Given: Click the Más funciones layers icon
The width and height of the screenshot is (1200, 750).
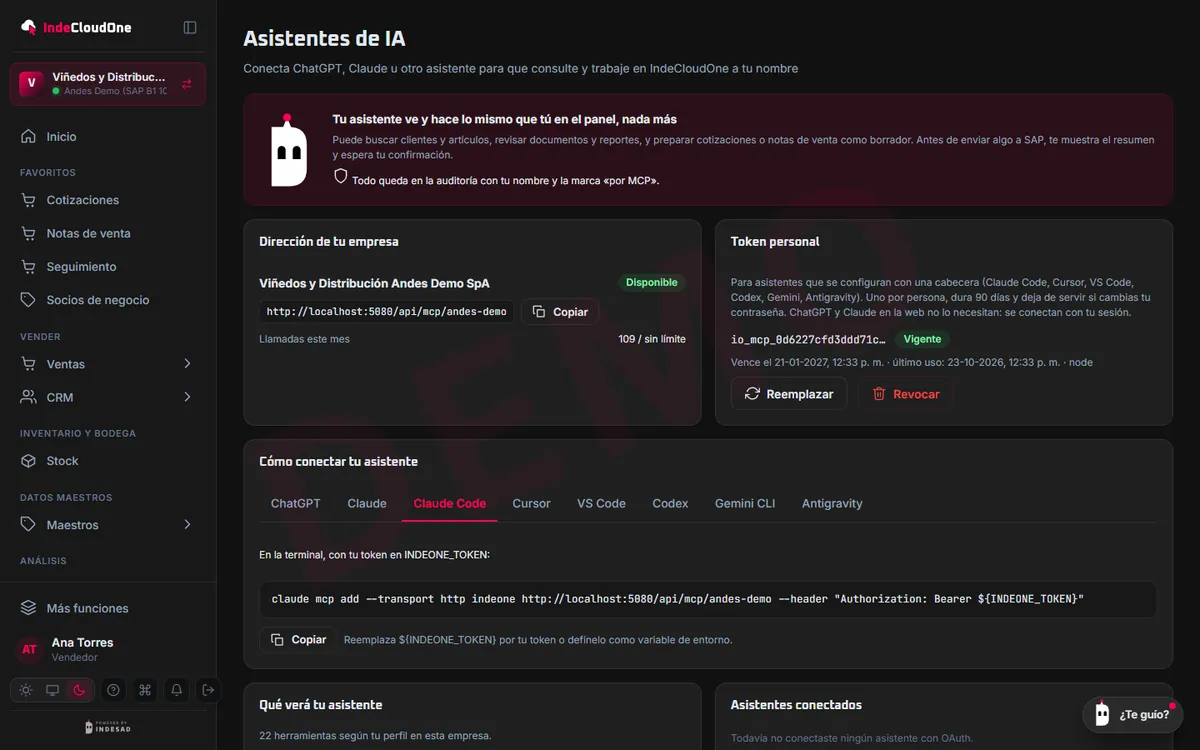Looking at the screenshot, I should pyautogui.click(x=28, y=608).
